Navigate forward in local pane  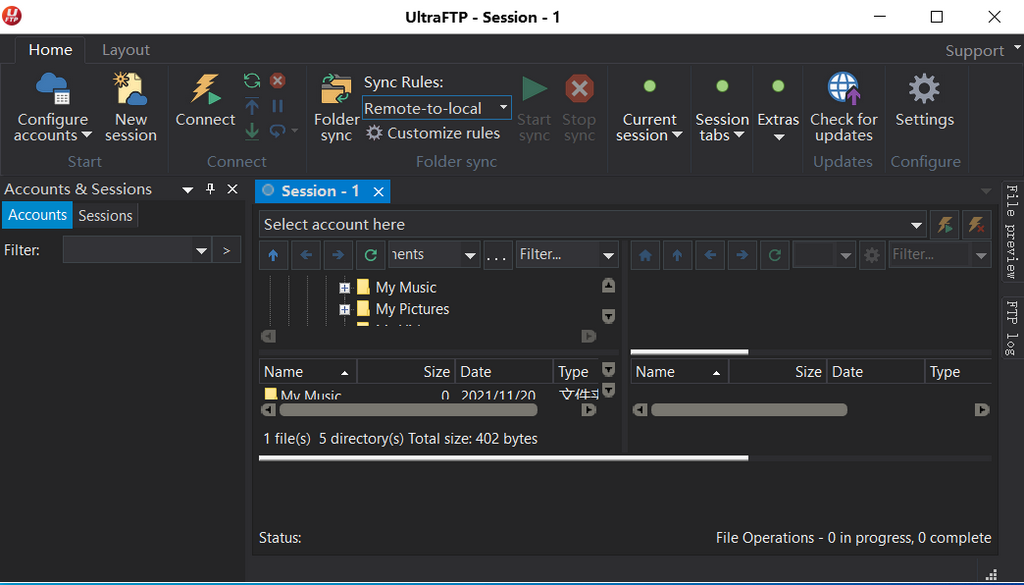(338, 255)
